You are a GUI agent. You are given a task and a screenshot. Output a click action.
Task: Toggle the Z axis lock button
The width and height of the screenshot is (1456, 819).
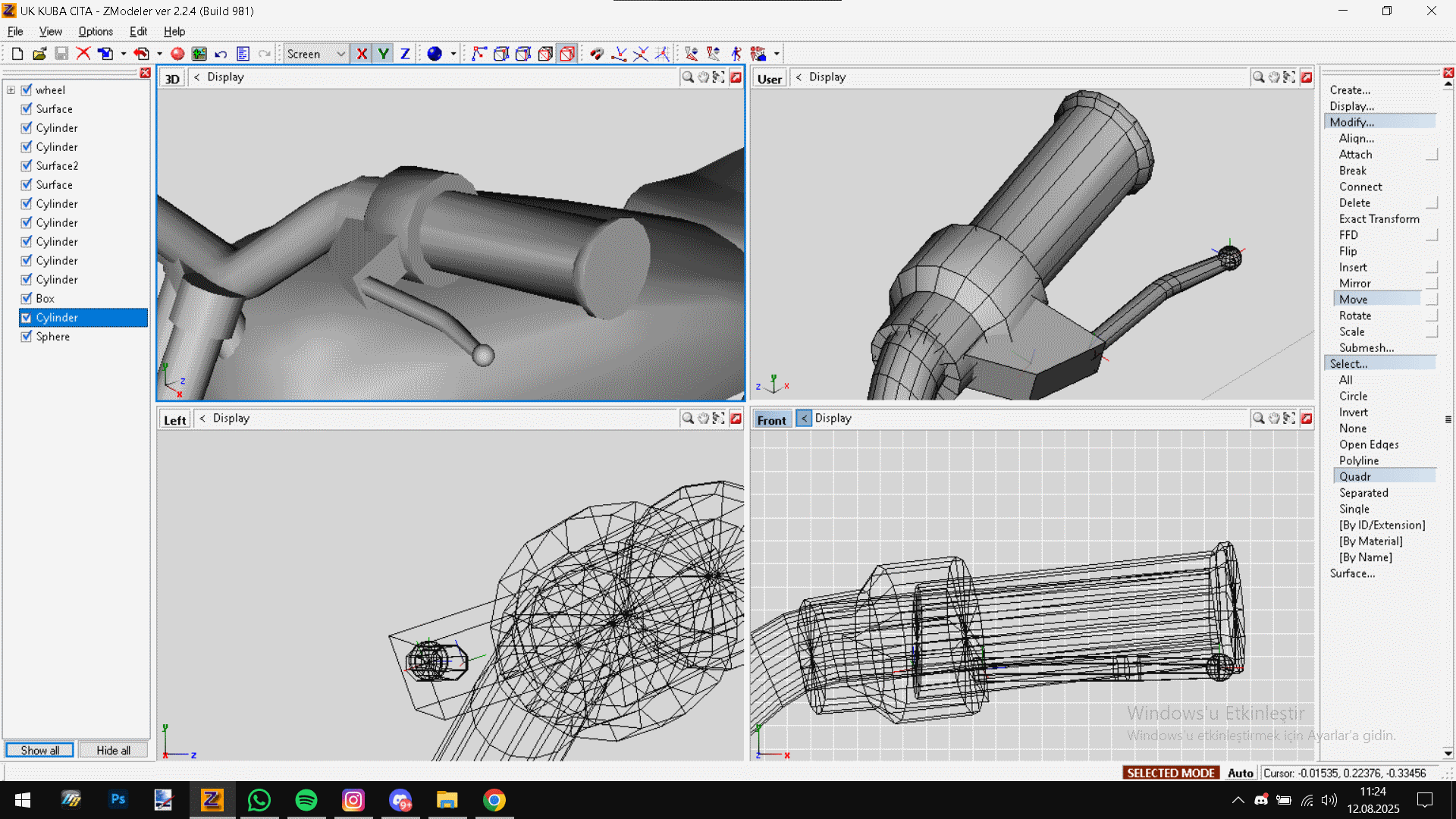405,54
